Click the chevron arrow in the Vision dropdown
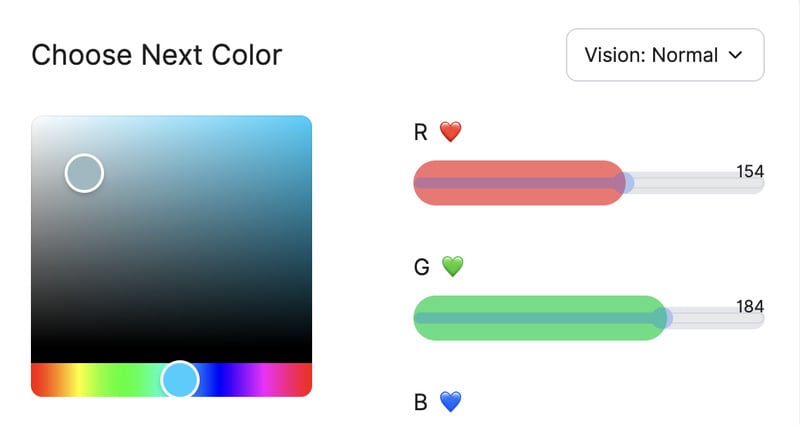Screen dimensions: 800x425 pos(736,55)
